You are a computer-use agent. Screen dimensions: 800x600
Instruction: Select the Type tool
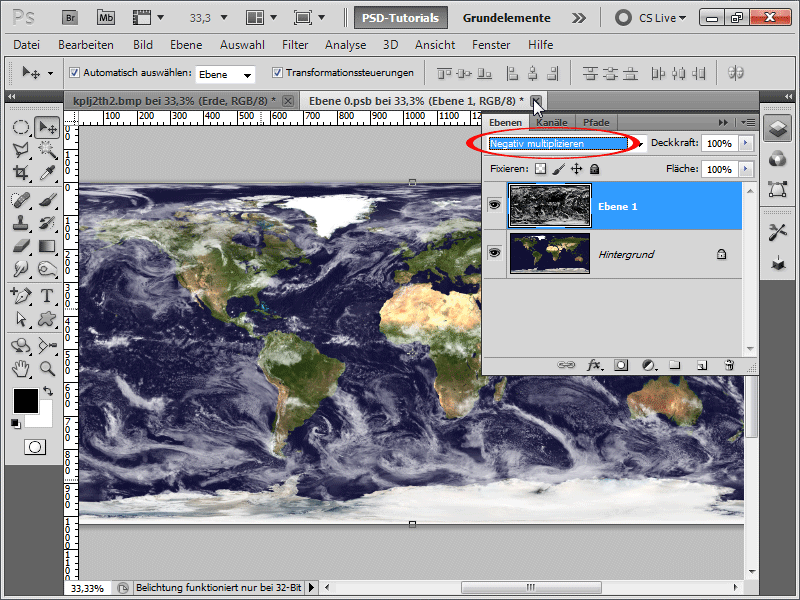47,295
